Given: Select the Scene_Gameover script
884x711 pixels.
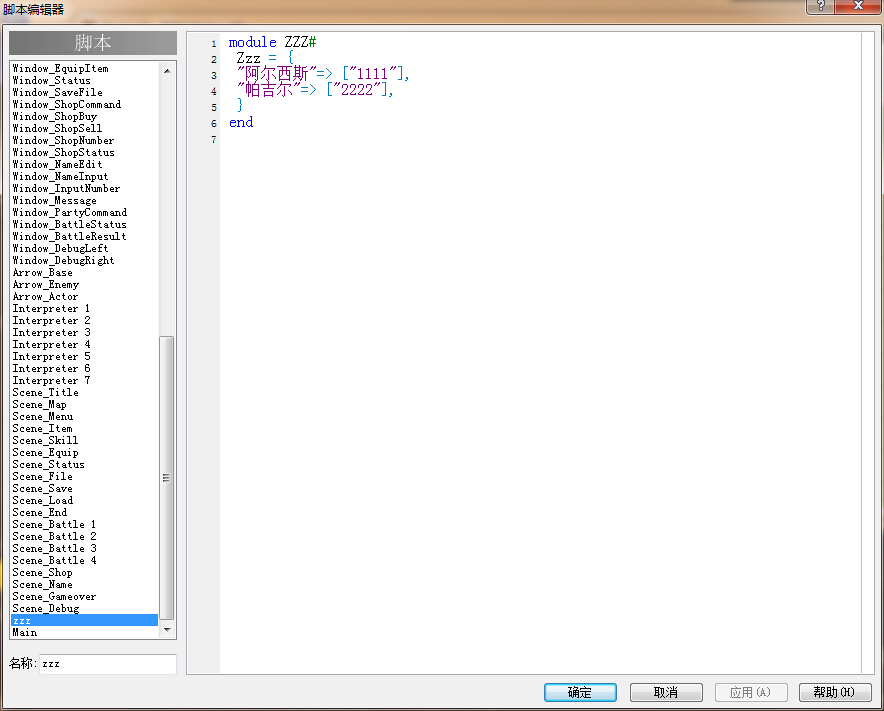Looking at the screenshot, I should (84, 597).
